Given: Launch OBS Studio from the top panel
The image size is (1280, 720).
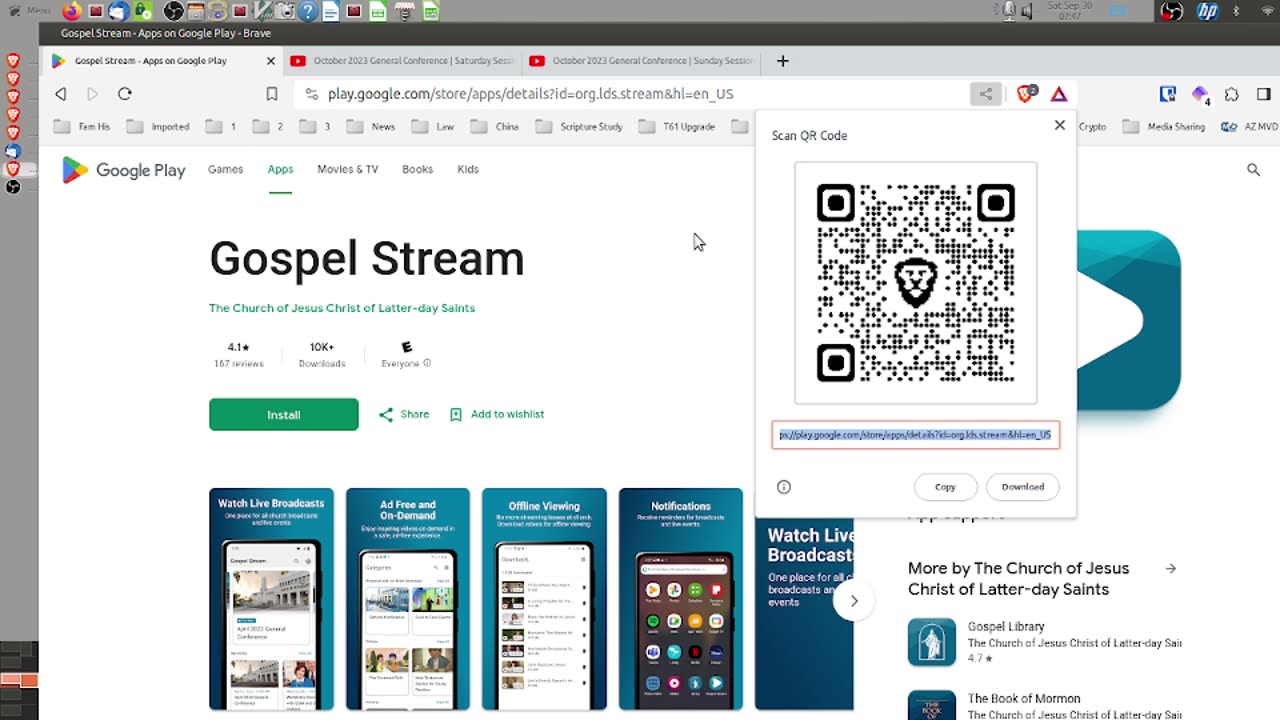Looking at the screenshot, I should pos(173,11).
